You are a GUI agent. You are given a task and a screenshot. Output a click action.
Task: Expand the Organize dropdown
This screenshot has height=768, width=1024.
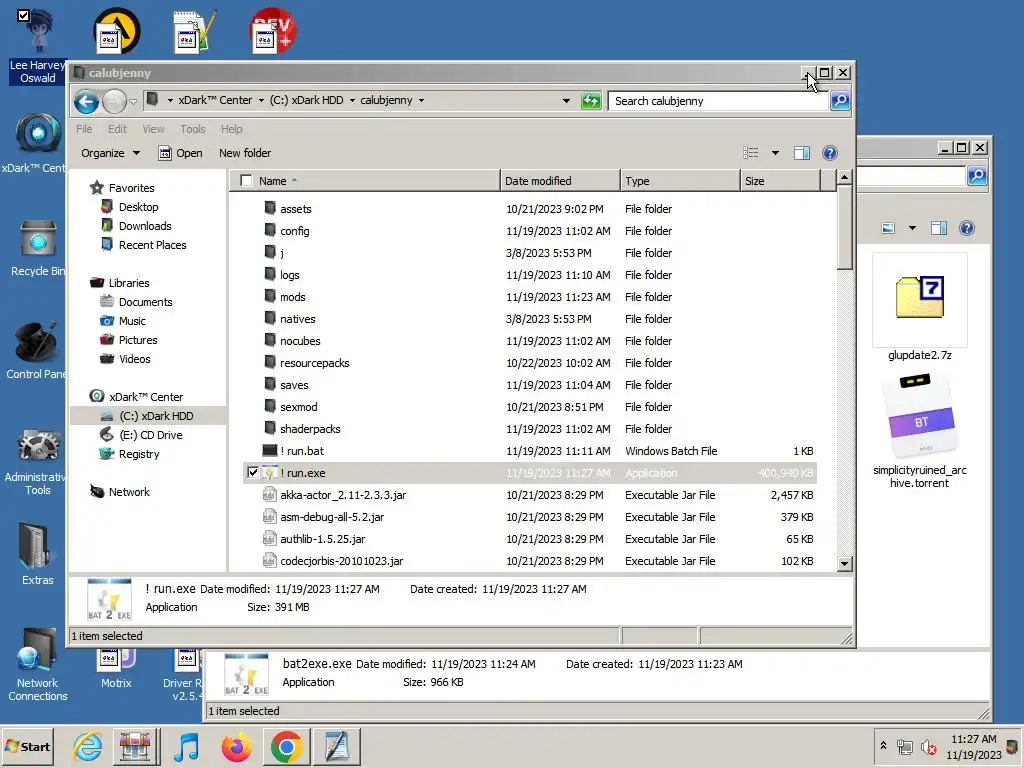coord(110,153)
